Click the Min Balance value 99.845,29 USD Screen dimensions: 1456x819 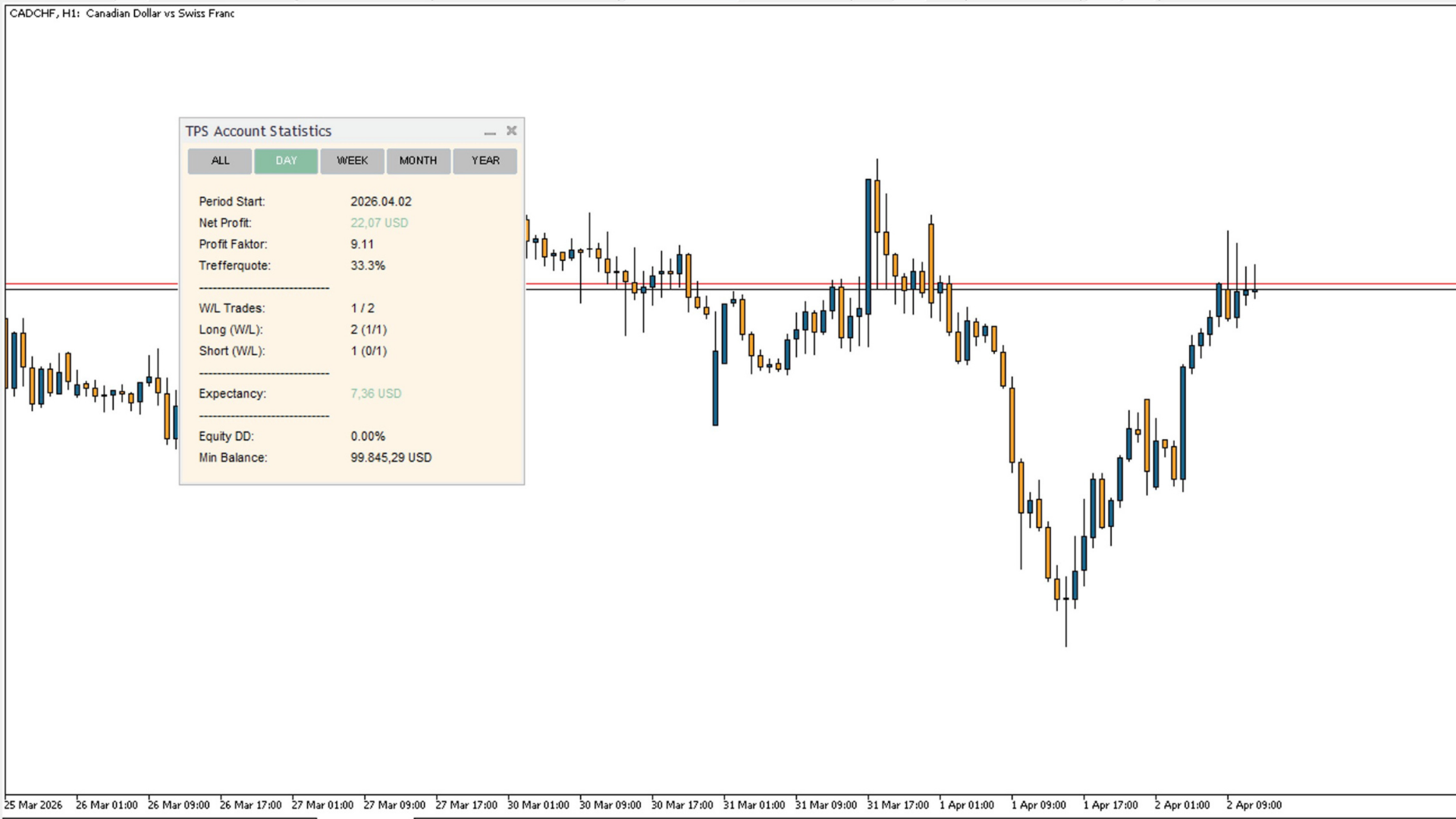391,458
